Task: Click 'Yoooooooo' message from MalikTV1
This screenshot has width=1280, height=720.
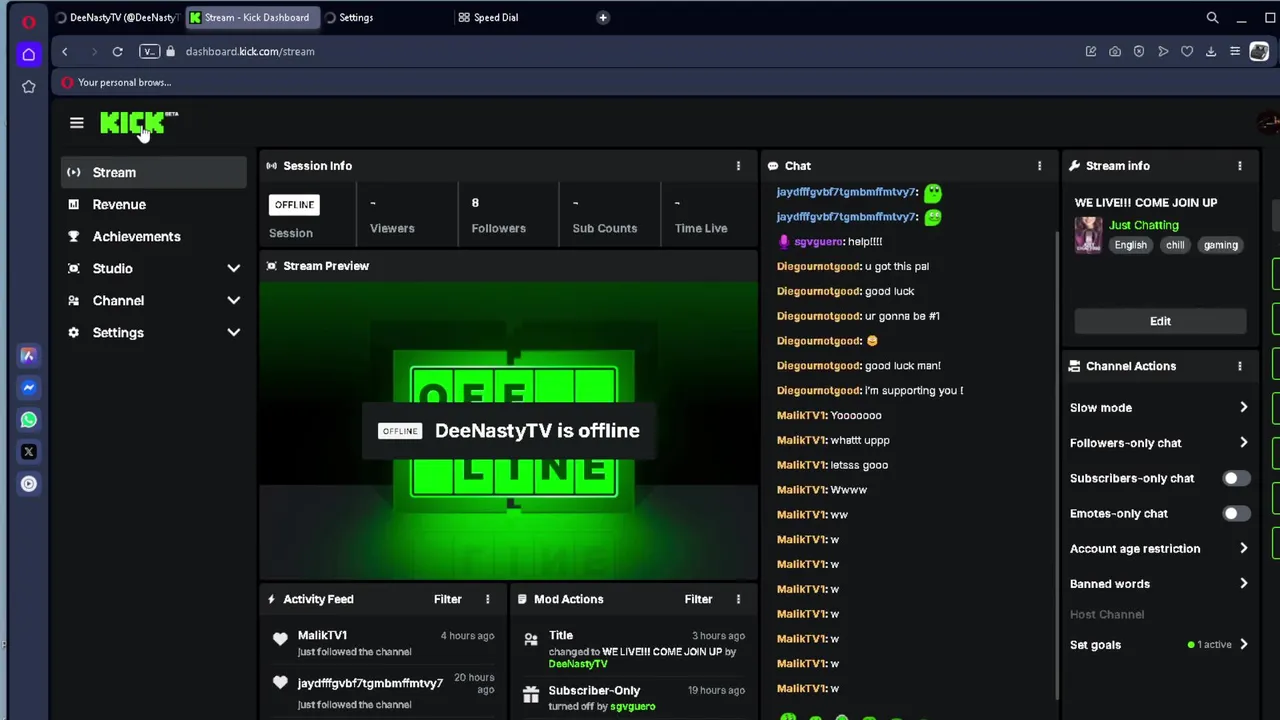Action: point(856,415)
